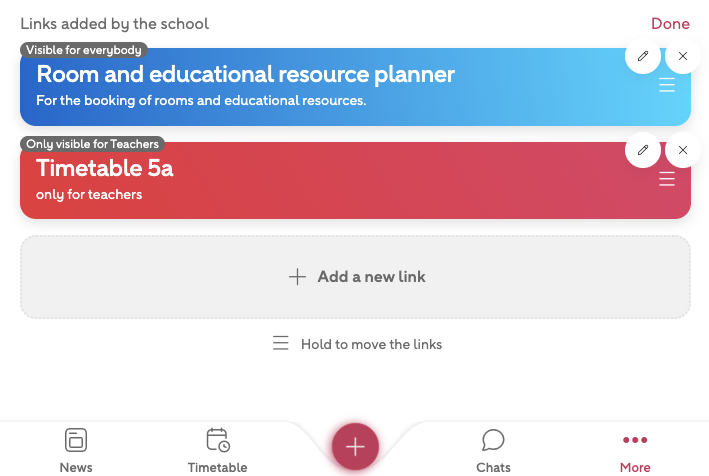Image resolution: width=709 pixels, height=476 pixels.
Task: Grab the reorder handle on Timetable 5a
Action: 667,180
